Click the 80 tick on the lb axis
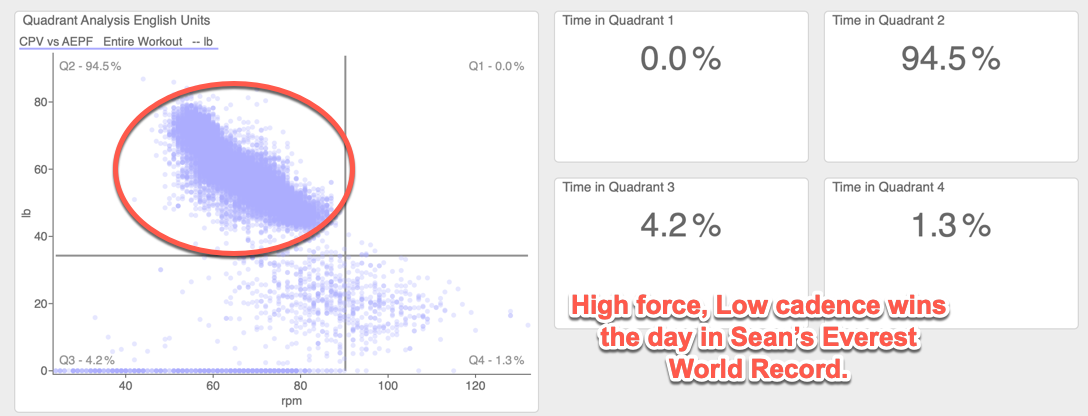The image size is (1088, 416). 43,102
